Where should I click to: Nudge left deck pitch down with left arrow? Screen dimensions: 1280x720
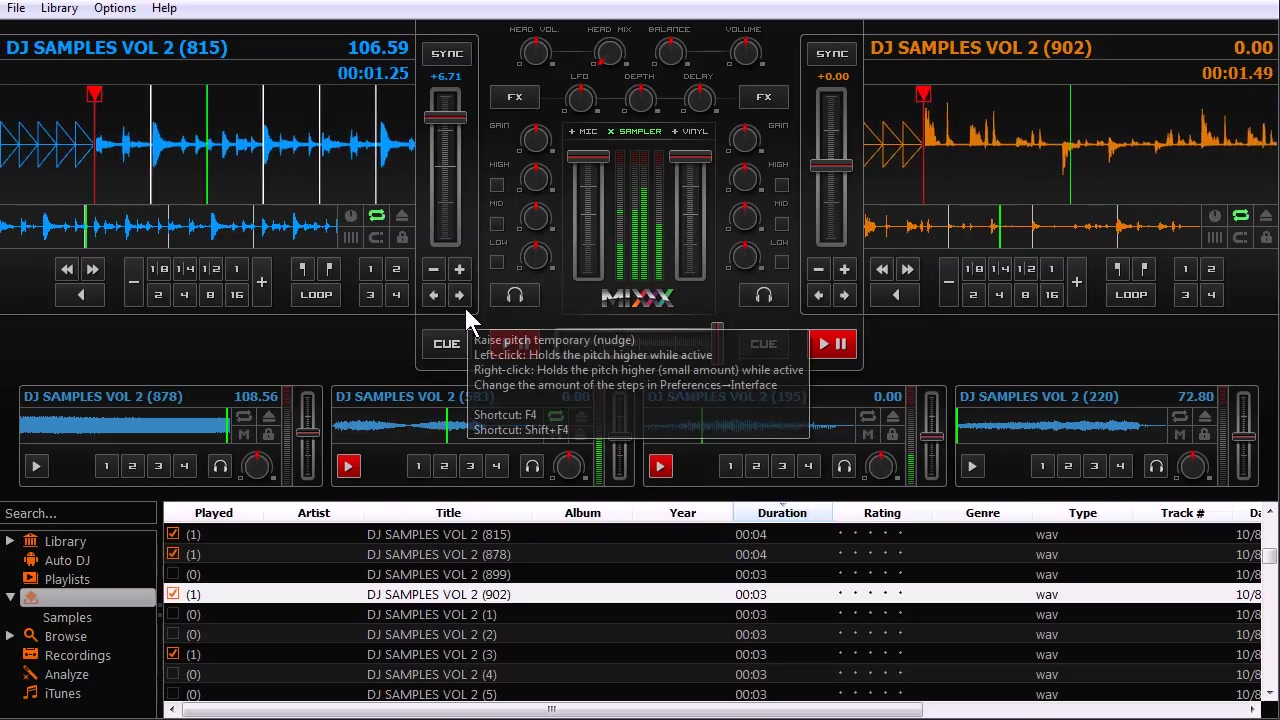click(433, 295)
